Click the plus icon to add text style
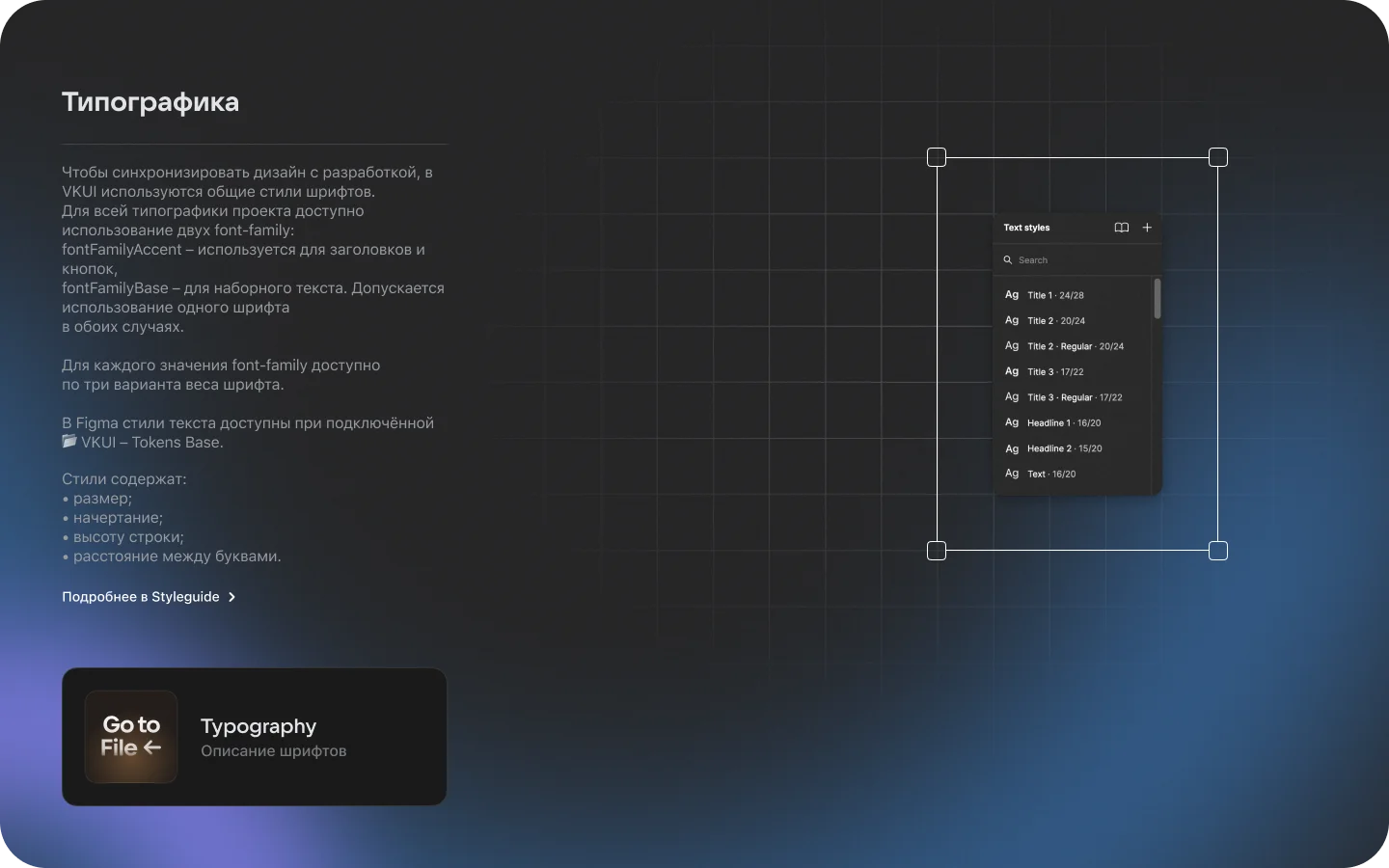Screen dimensions: 1389x868 [x=1147, y=228]
